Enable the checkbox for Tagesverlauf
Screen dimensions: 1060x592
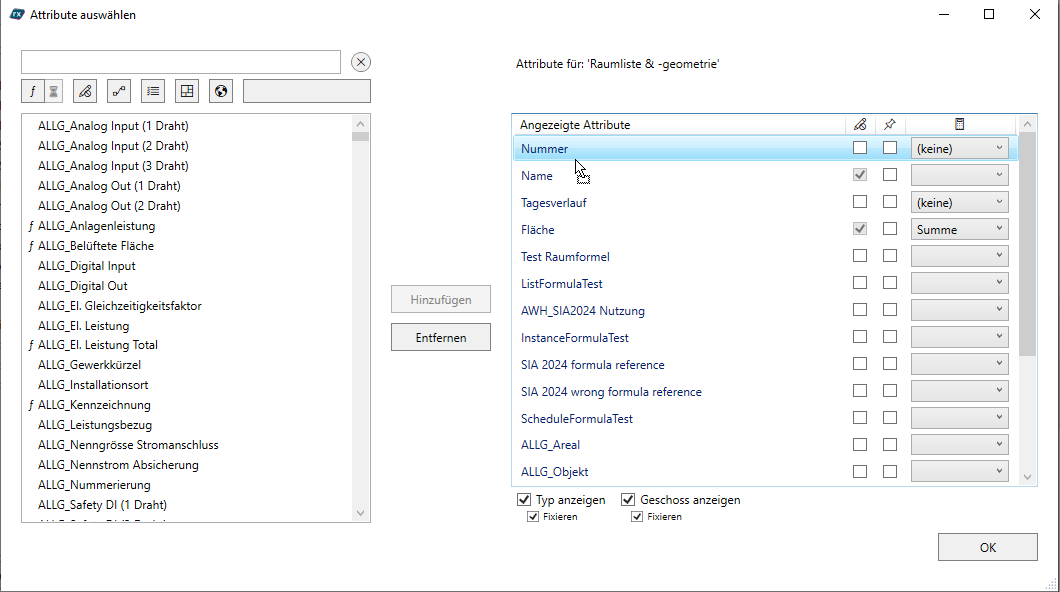pos(860,201)
